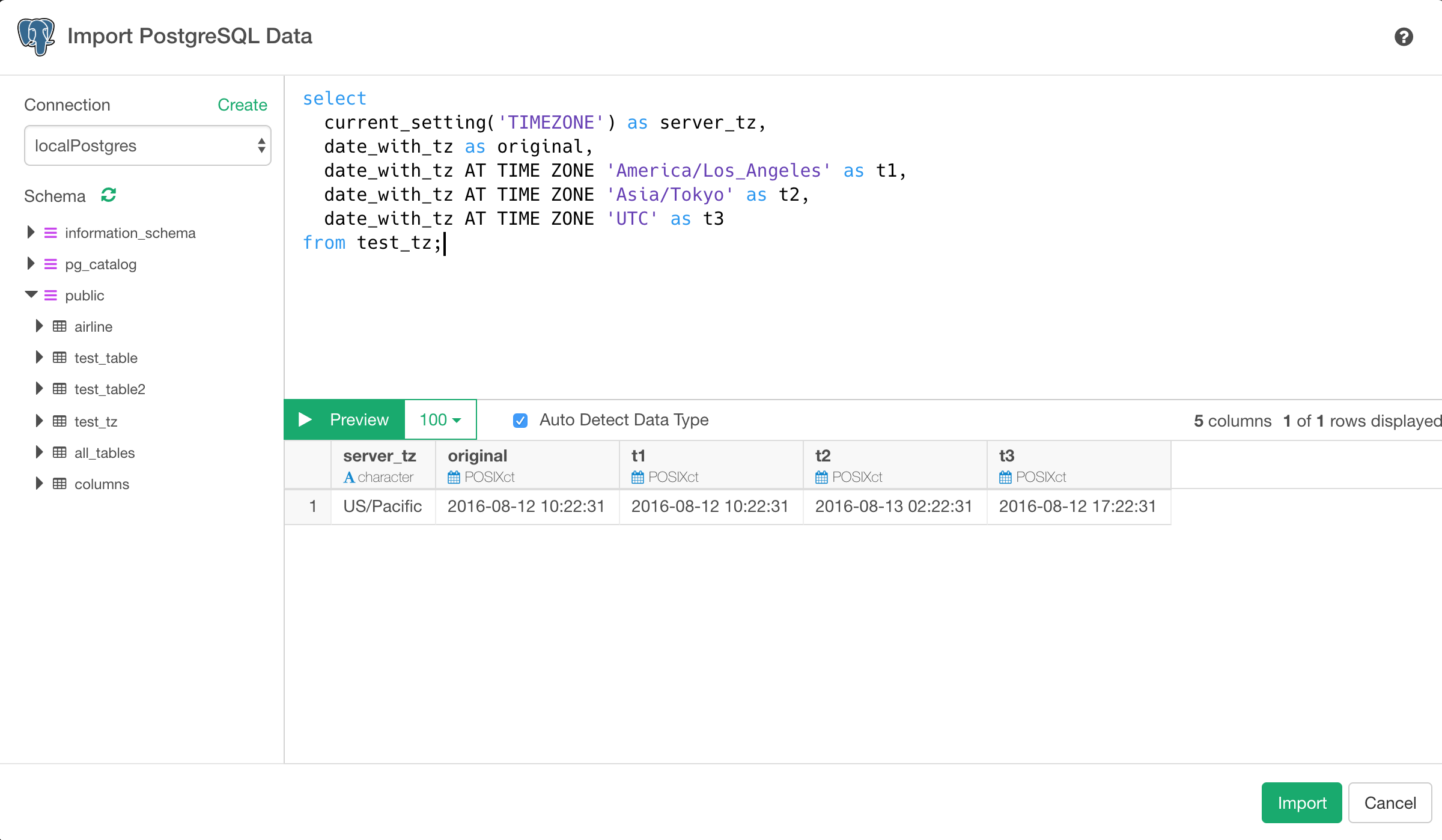The height and width of the screenshot is (840, 1442).
Task: Select the row limit 100 dropdown
Action: pyautogui.click(x=438, y=419)
